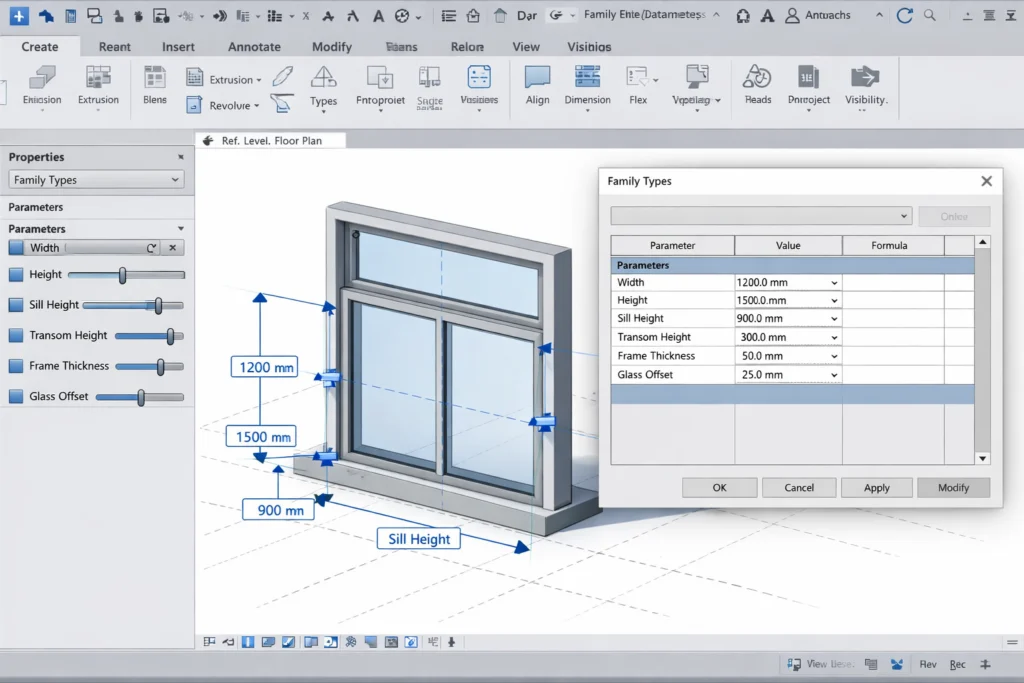Click Apply in the Family Types dialog
1024x683 pixels.
point(876,487)
